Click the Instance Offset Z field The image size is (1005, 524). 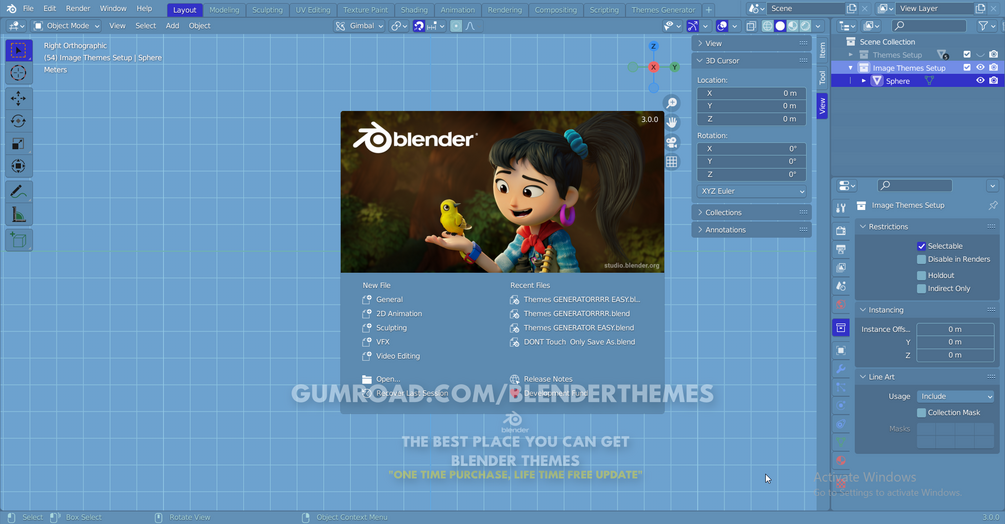956,356
